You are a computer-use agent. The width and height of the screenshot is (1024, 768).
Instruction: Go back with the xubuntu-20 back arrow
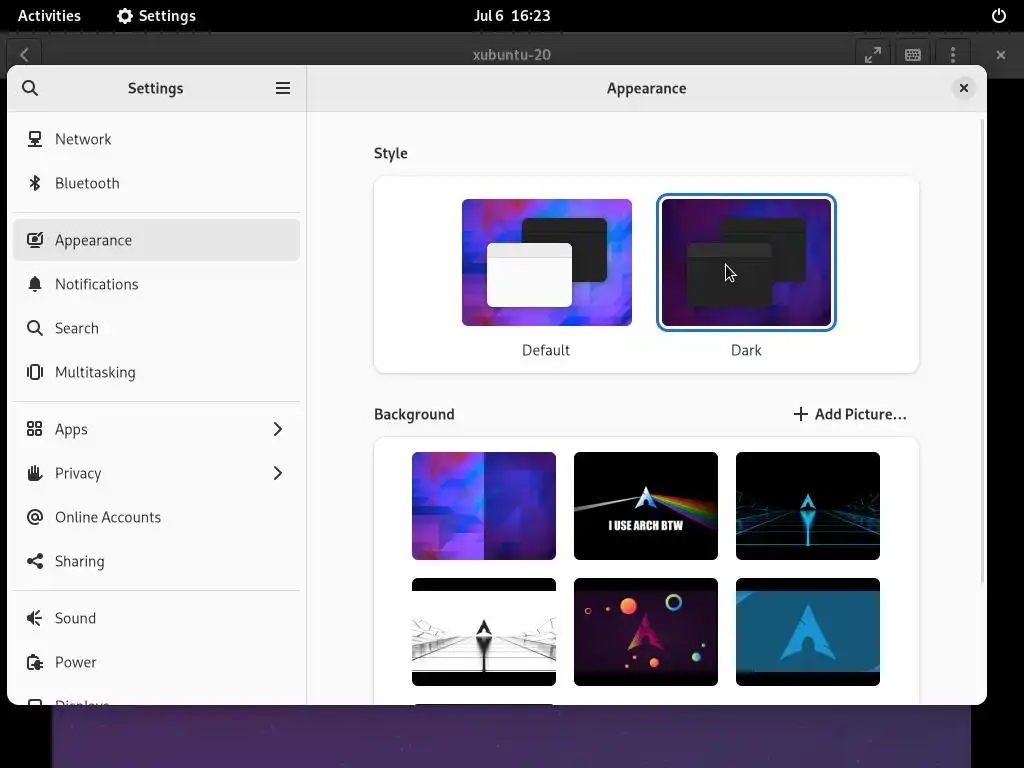click(x=24, y=55)
